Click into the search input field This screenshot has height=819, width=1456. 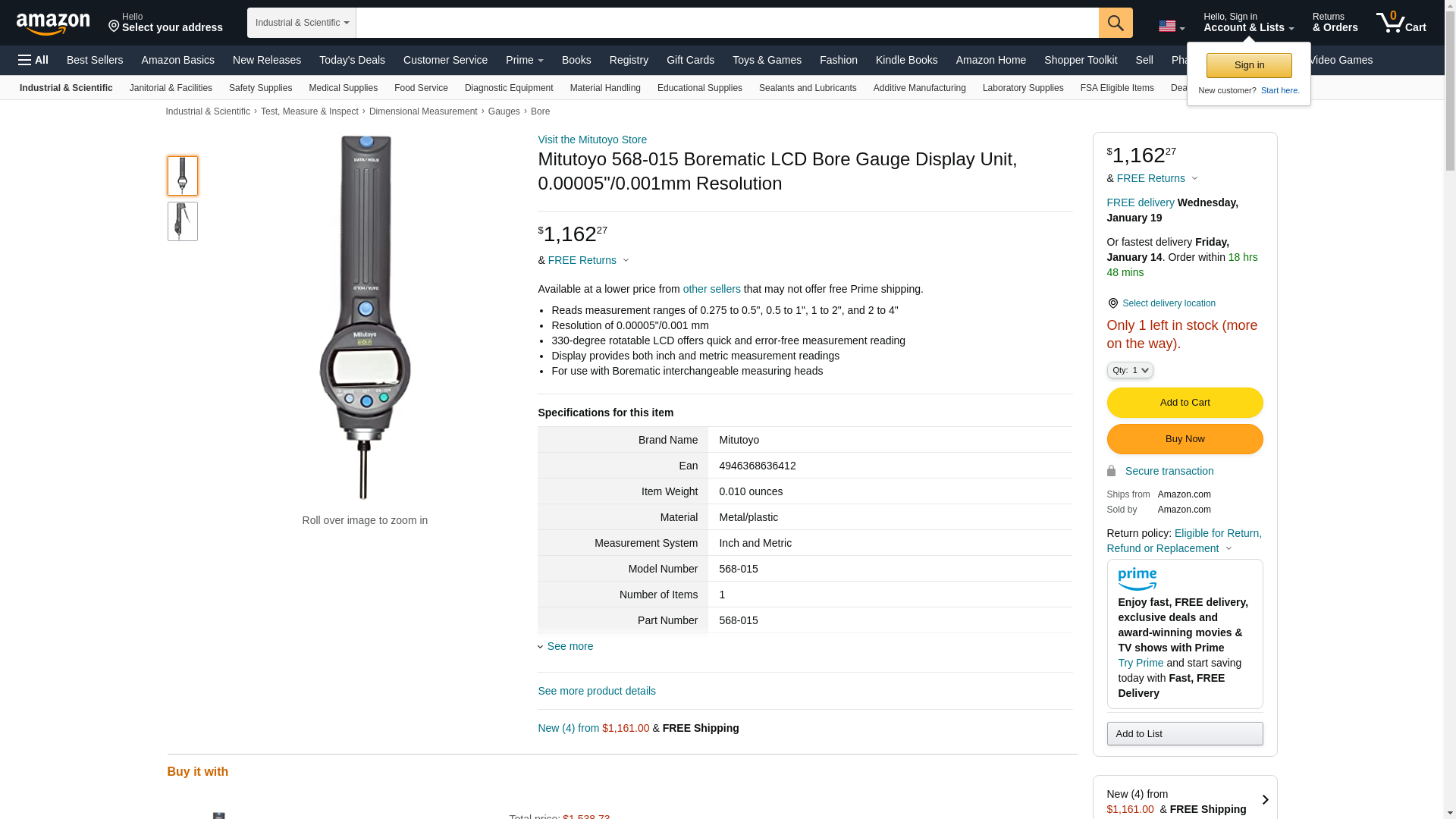(x=726, y=23)
